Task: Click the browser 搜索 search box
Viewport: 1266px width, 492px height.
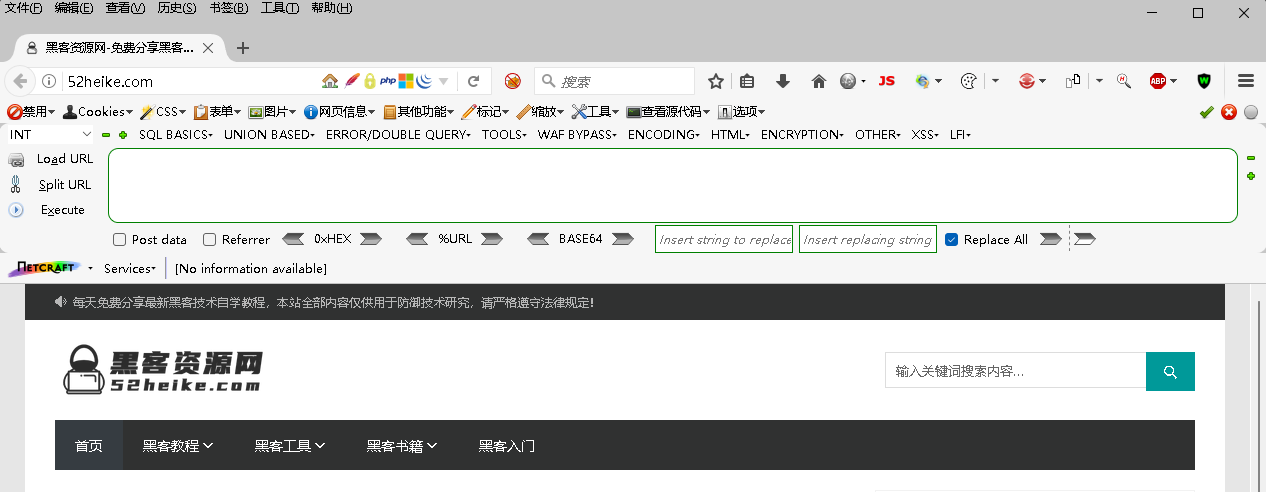Action: [615, 81]
